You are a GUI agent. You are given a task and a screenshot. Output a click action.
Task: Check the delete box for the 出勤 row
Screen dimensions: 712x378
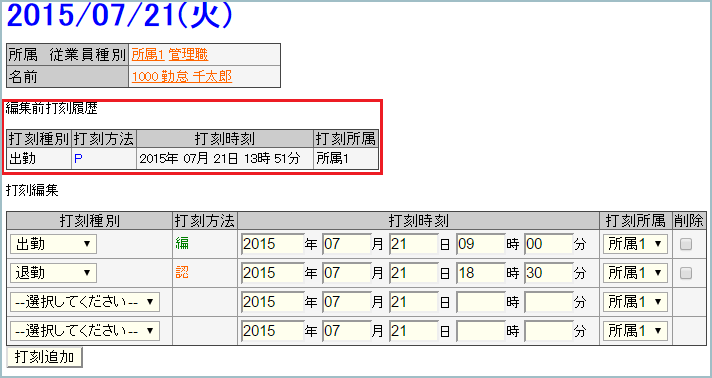(x=686, y=244)
